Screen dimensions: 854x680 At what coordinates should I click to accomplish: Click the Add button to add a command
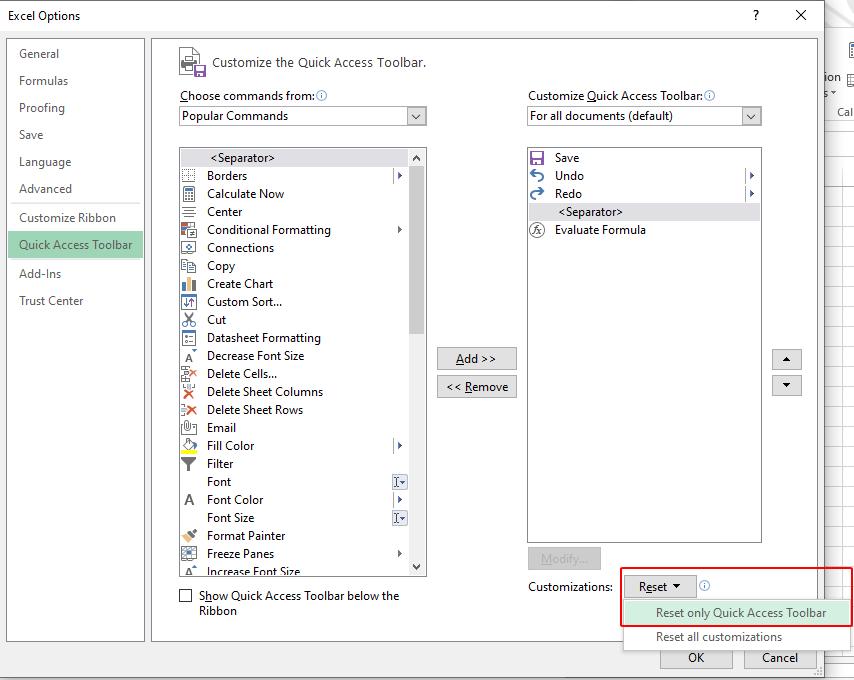click(x=477, y=358)
